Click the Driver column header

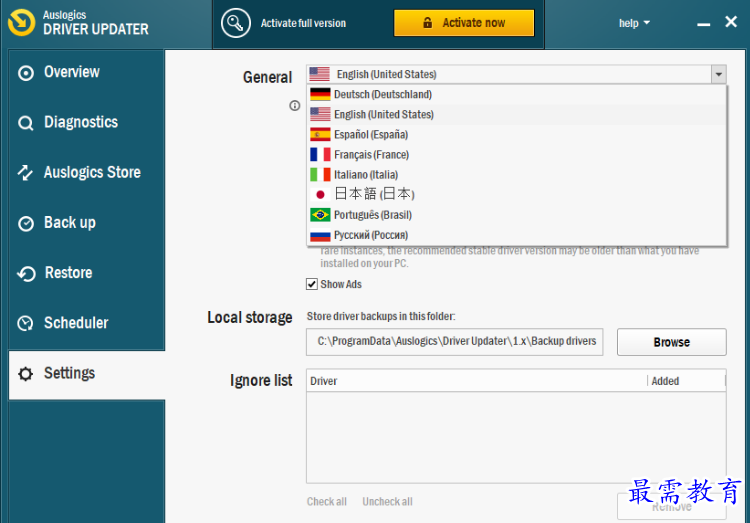476,381
